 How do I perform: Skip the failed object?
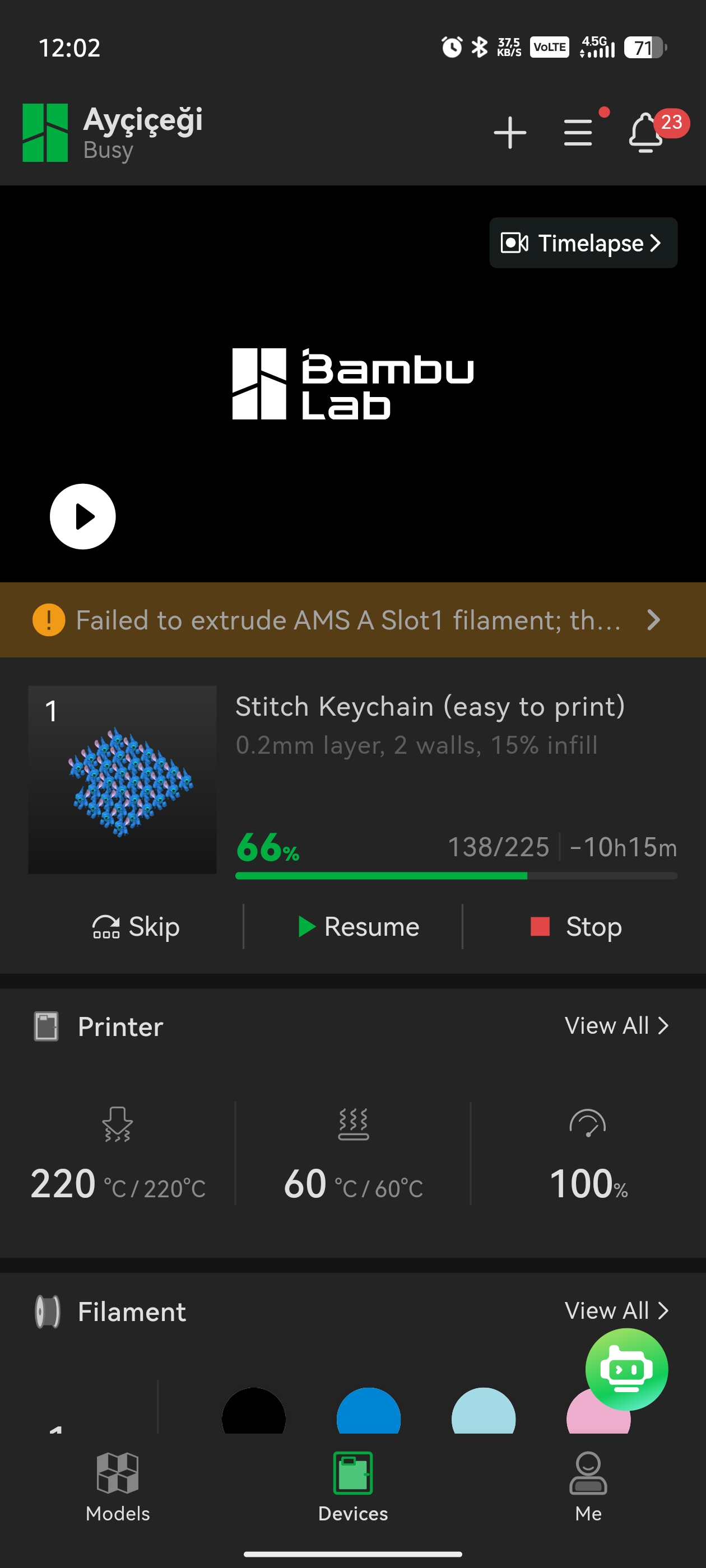pos(136,926)
